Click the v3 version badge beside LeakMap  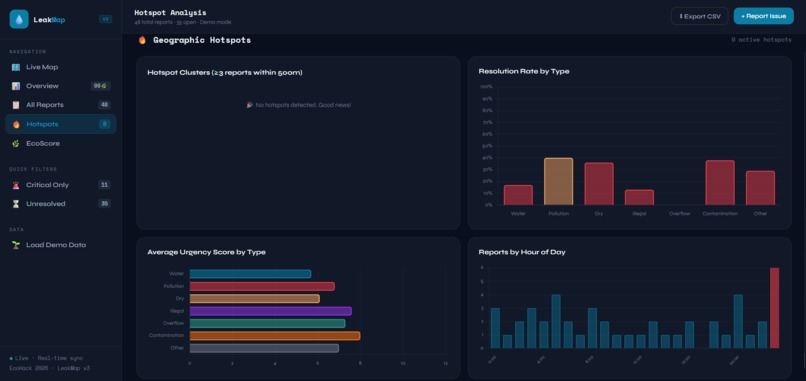click(x=105, y=20)
